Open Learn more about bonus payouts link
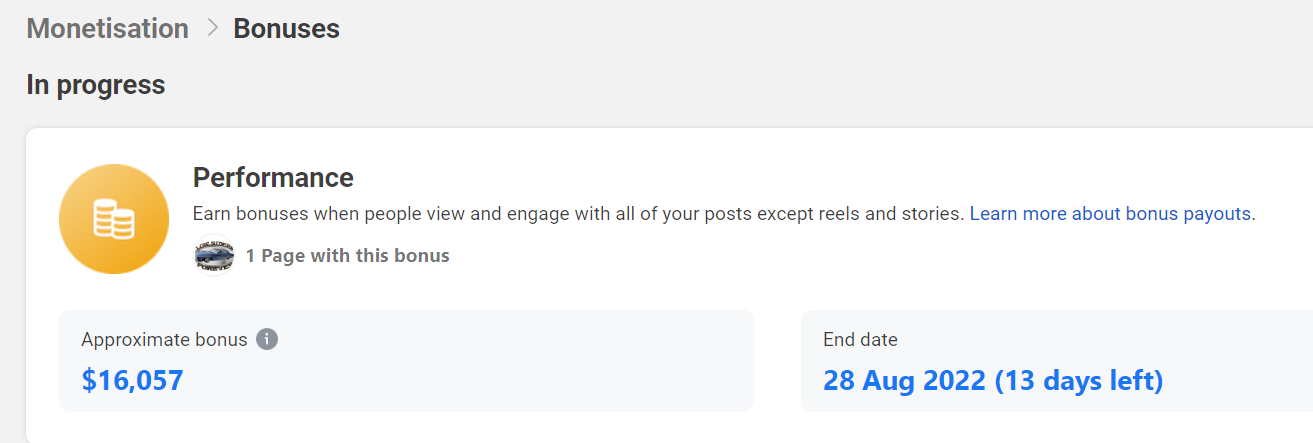The height and width of the screenshot is (443, 1313). coord(1110,214)
